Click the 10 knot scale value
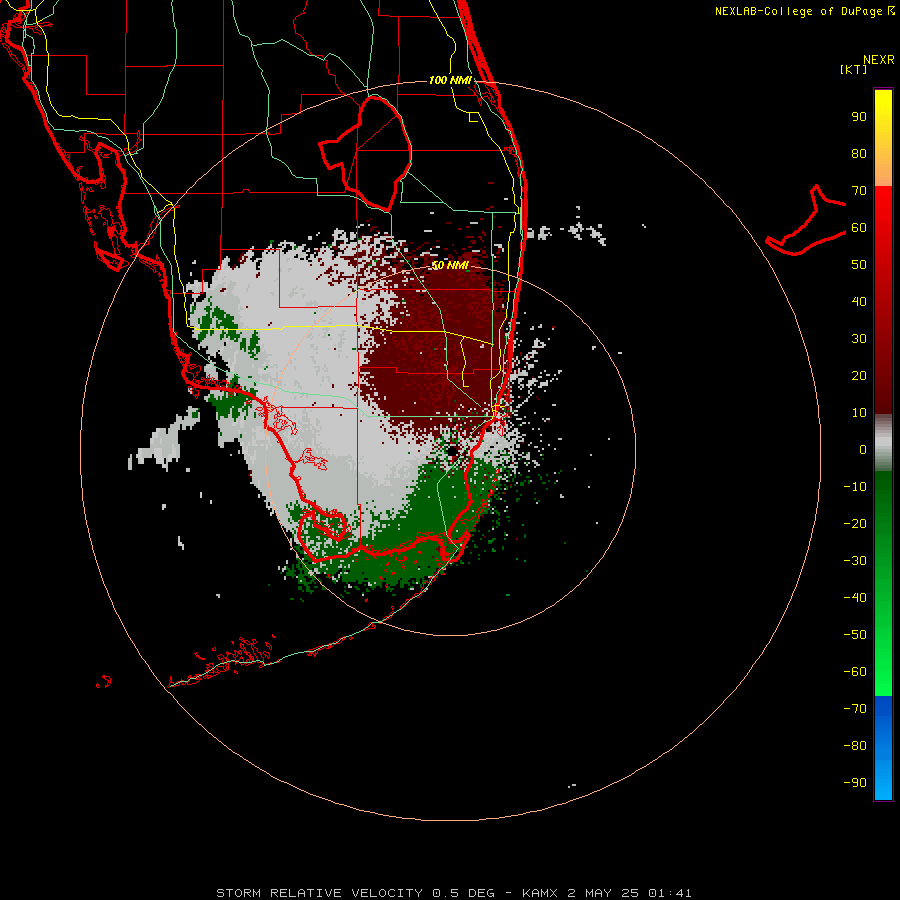Screen dimensions: 900x900 click(x=859, y=413)
